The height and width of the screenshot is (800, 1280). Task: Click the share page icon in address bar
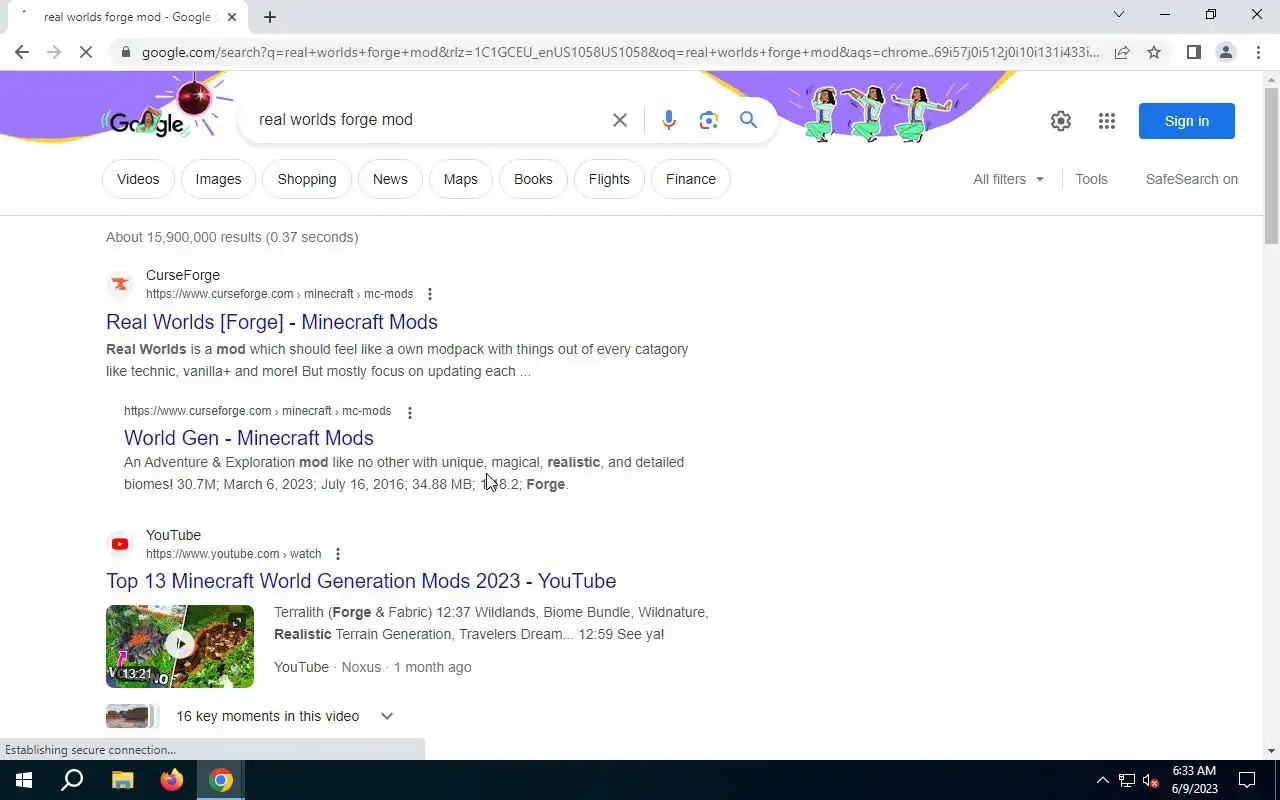(x=1122, y=52)
